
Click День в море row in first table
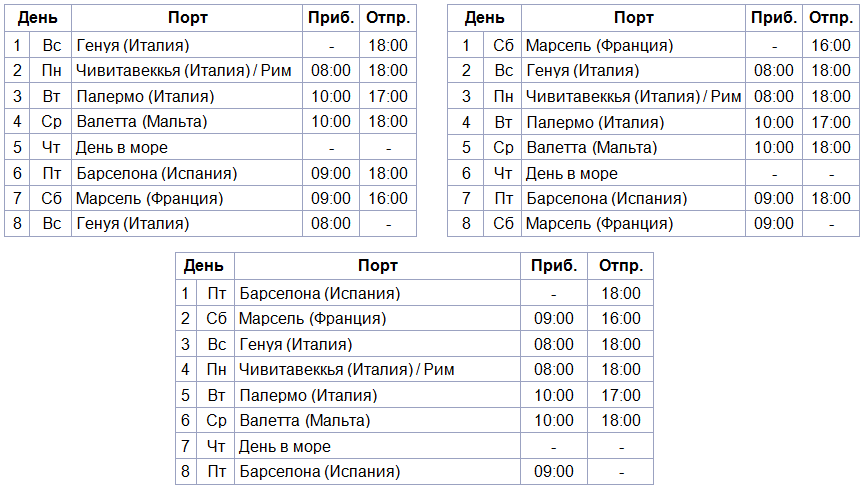(210, 148)
